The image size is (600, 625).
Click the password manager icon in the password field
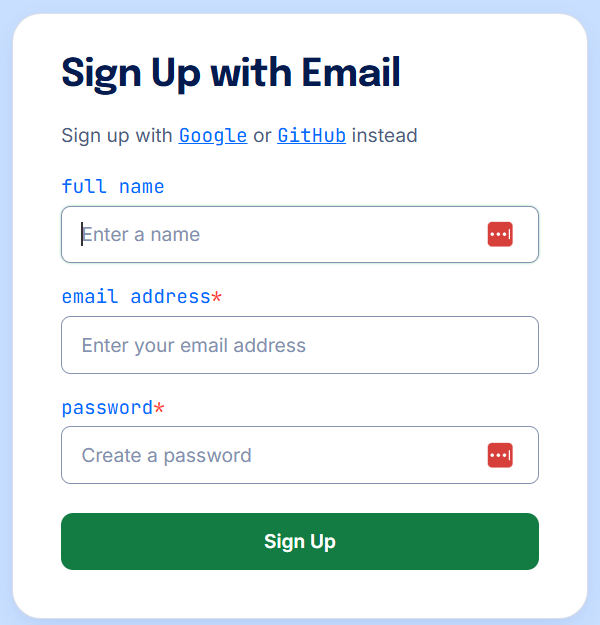[x=500, y=456]
